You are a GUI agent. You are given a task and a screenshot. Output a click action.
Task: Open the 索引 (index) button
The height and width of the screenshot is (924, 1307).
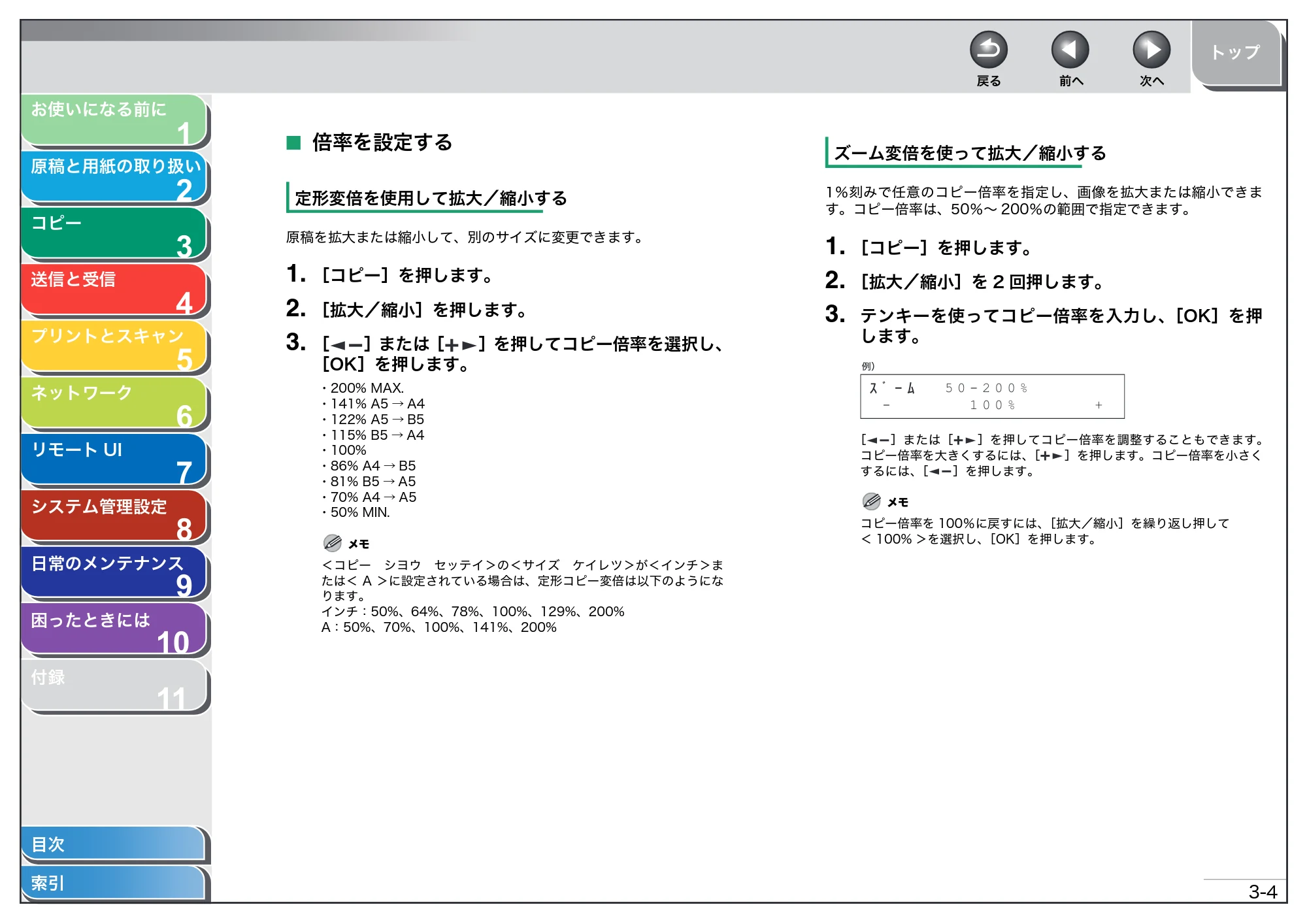click(x=113, y=883)
